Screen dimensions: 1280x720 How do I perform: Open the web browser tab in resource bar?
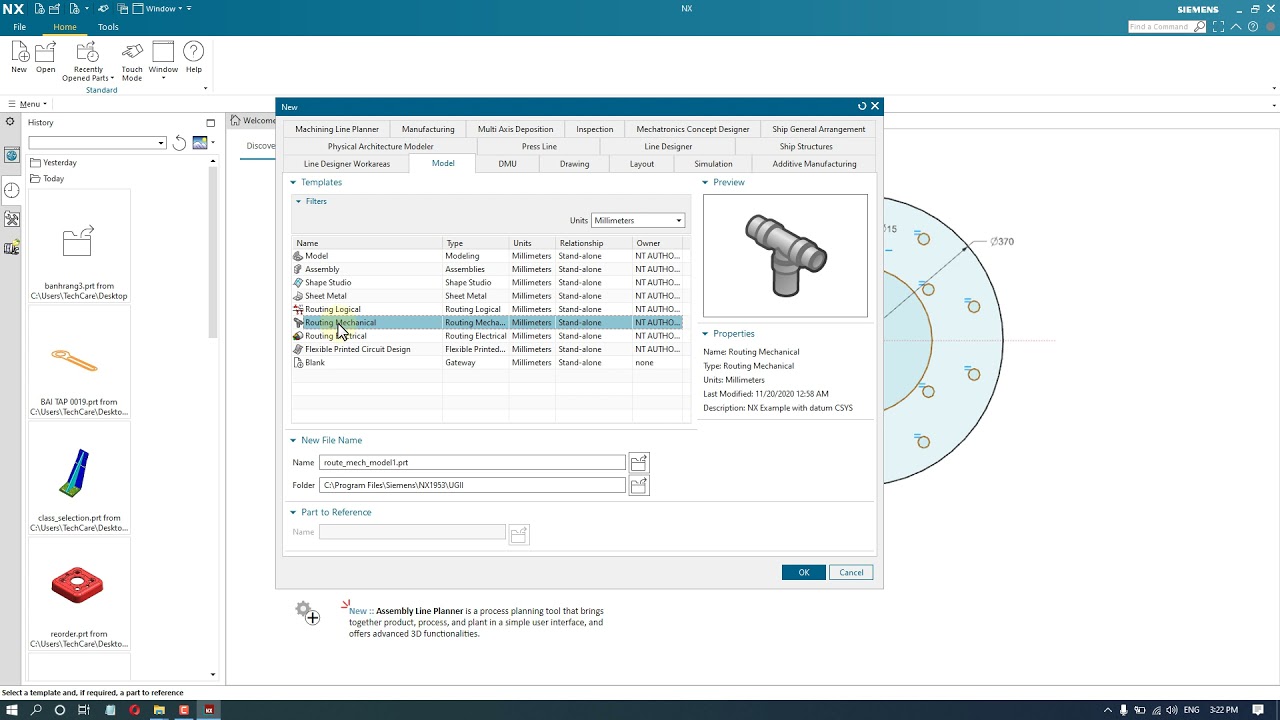click(x=12, y=155)
